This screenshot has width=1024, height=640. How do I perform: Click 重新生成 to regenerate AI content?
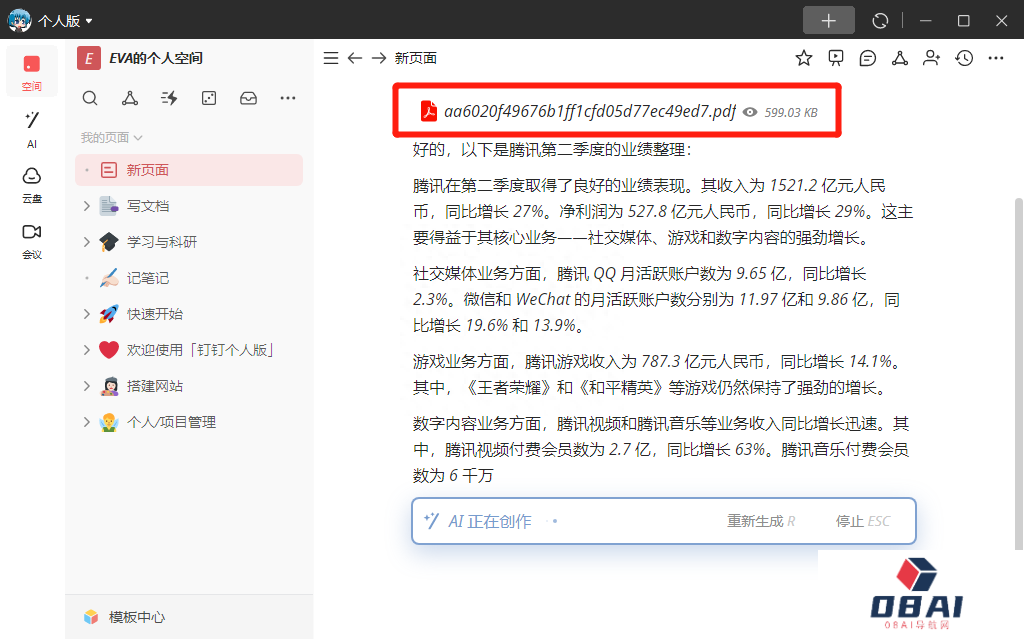tap(761, 521)
